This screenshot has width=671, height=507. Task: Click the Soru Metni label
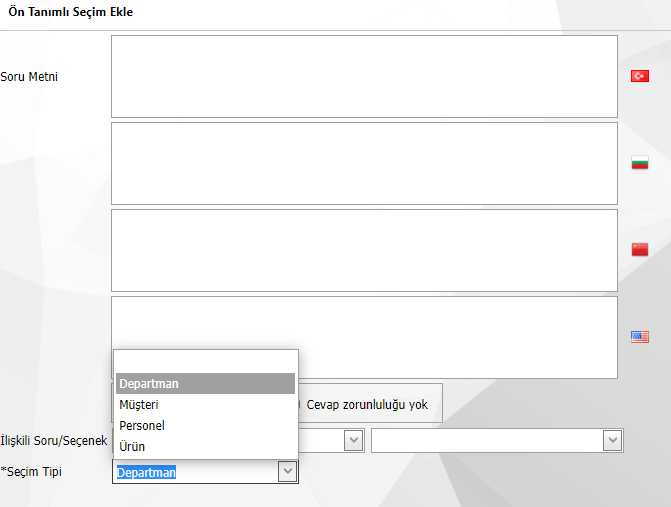(x=29, y=77)
